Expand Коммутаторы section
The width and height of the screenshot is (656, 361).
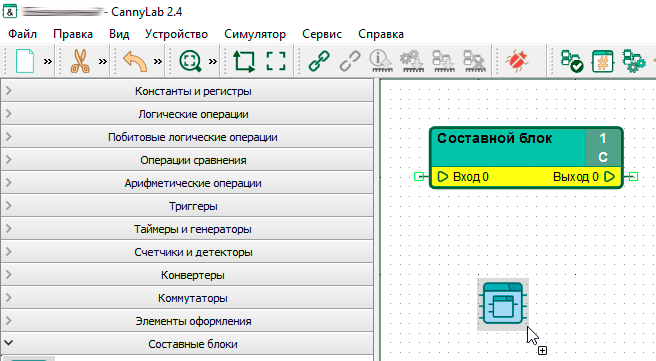pyautogui.click(x=187, y=298)
